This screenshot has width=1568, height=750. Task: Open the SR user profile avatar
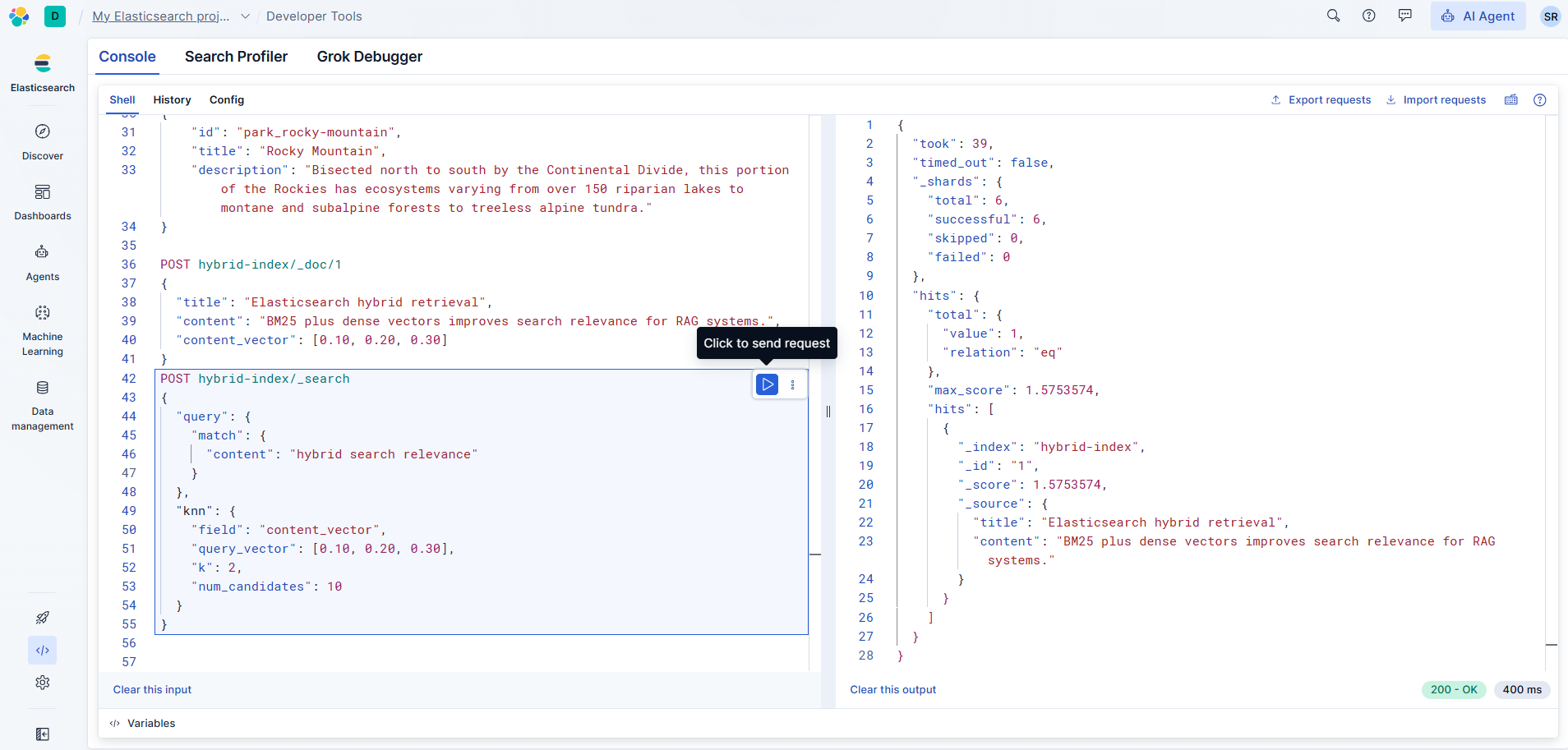click(x=1550, y=16)
